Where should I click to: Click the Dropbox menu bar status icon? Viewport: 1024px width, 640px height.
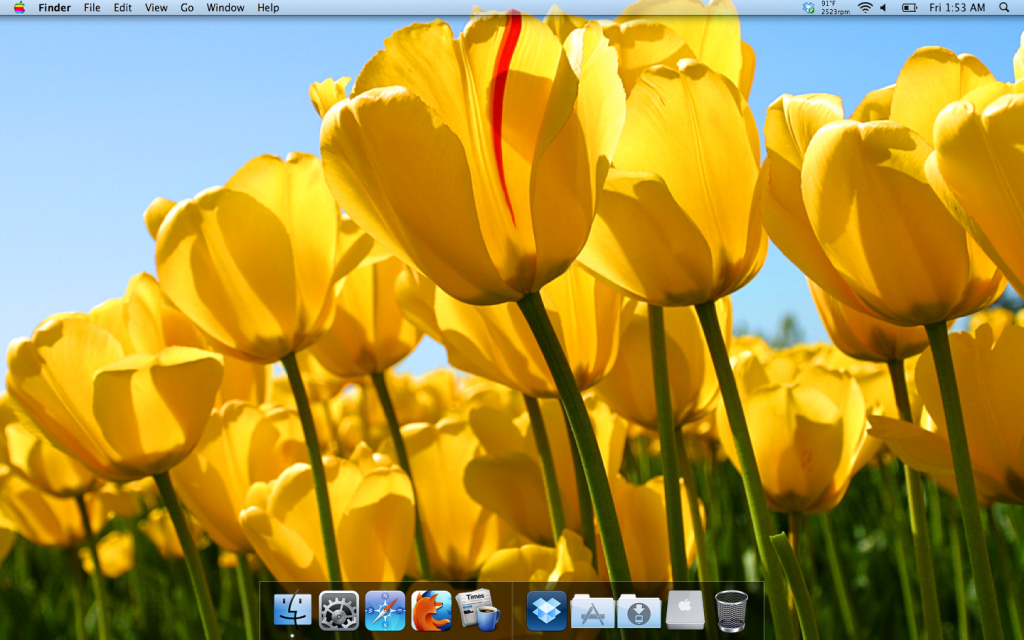(809, 8)
